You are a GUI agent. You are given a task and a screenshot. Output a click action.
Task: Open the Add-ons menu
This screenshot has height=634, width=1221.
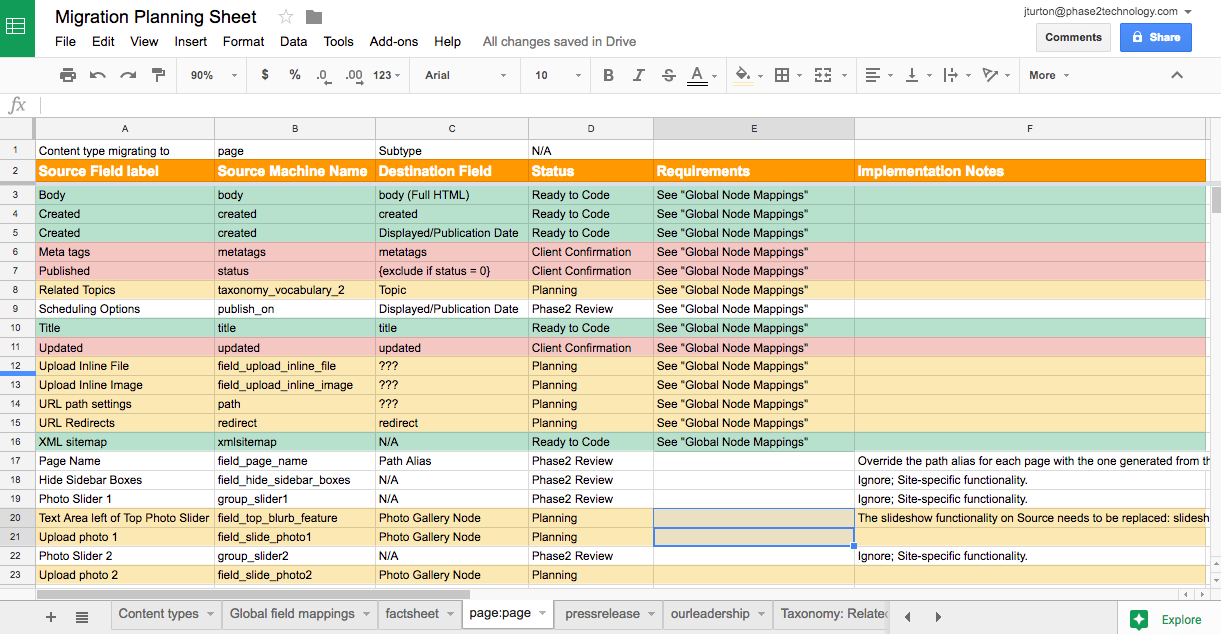click(x=394, y=41)
